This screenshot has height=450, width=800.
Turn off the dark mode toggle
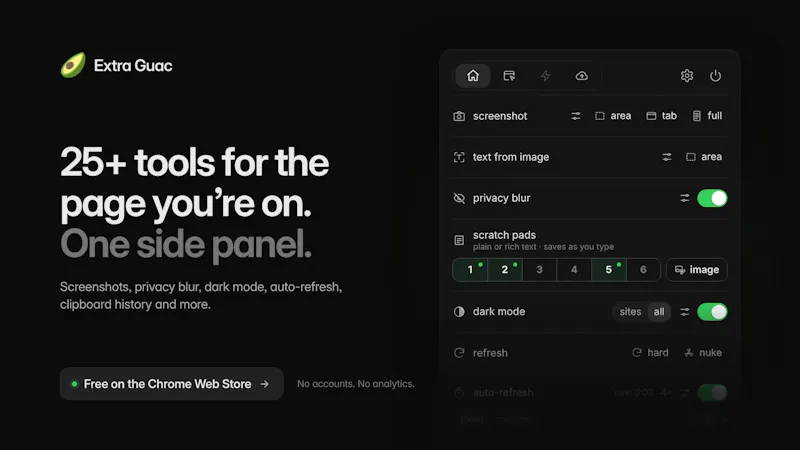coord(712,312)
